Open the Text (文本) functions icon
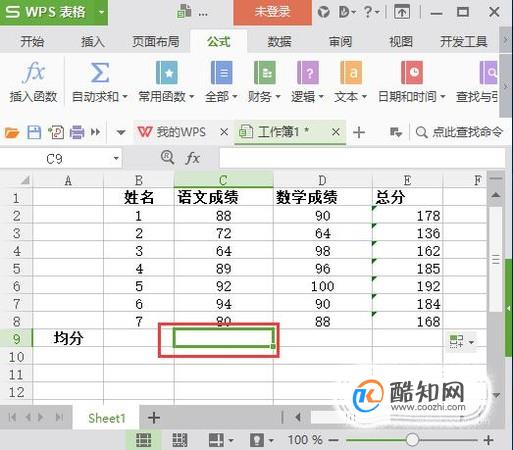The width and height of the screenshot is (513, 450). (x=351, y=72)
